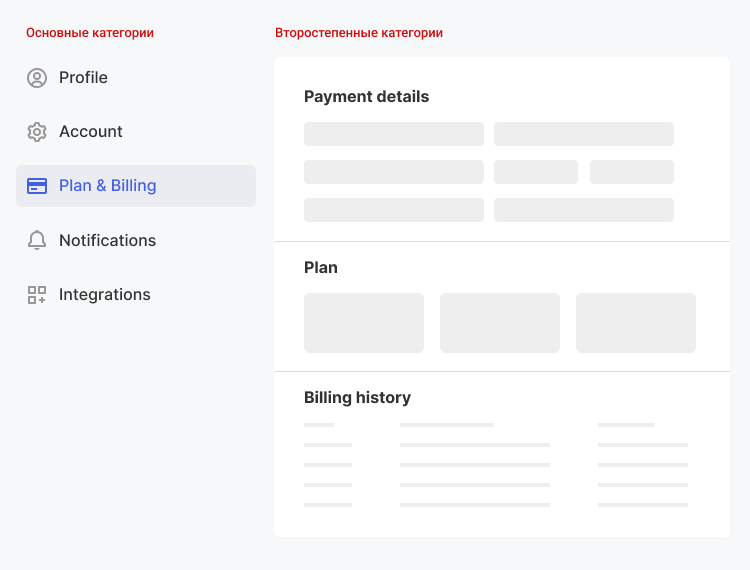Click the Billing history heading
The width and height of the screenshot is (750, 570).
(357, 398)
